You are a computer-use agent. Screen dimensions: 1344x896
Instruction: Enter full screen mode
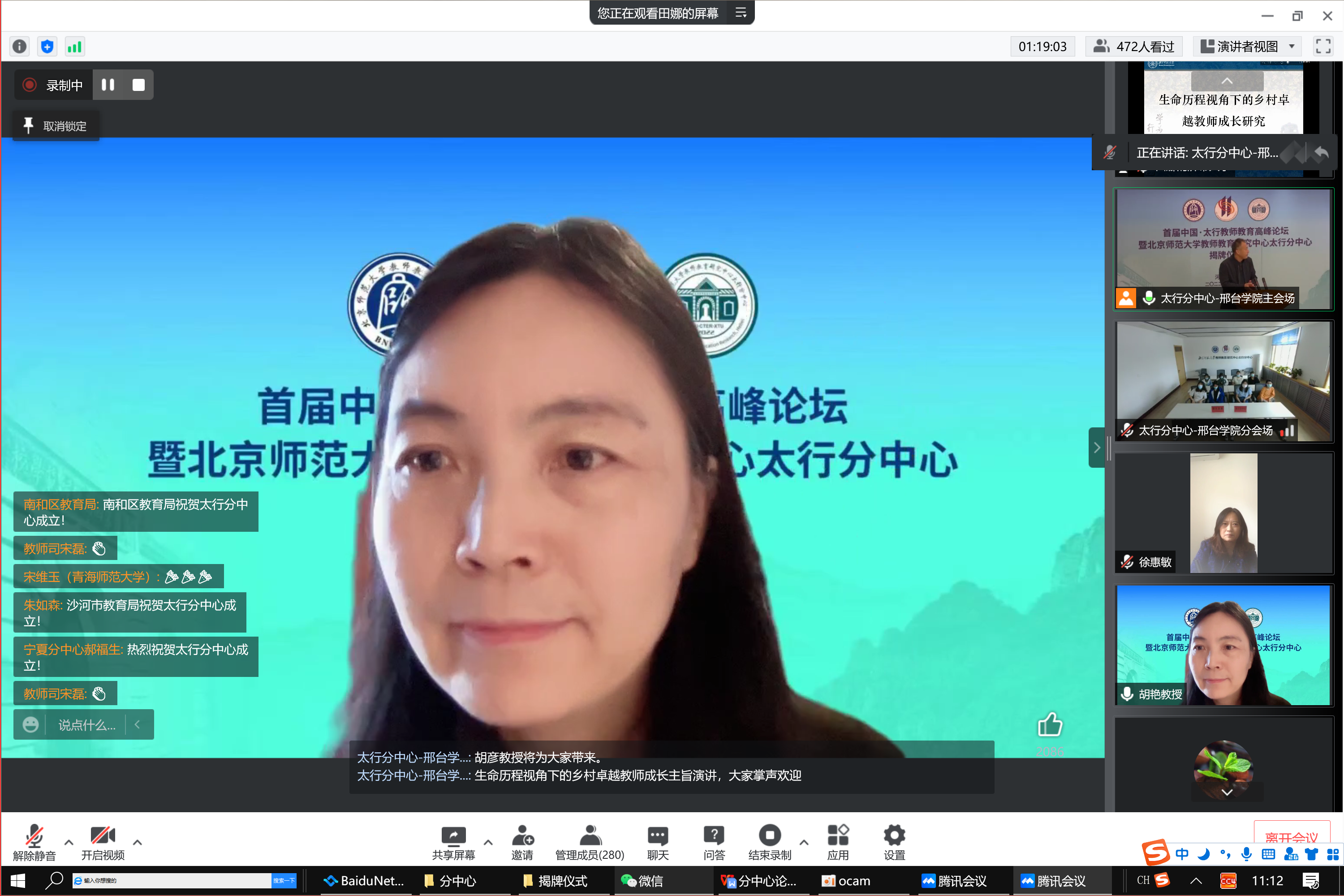[1323, 46]
